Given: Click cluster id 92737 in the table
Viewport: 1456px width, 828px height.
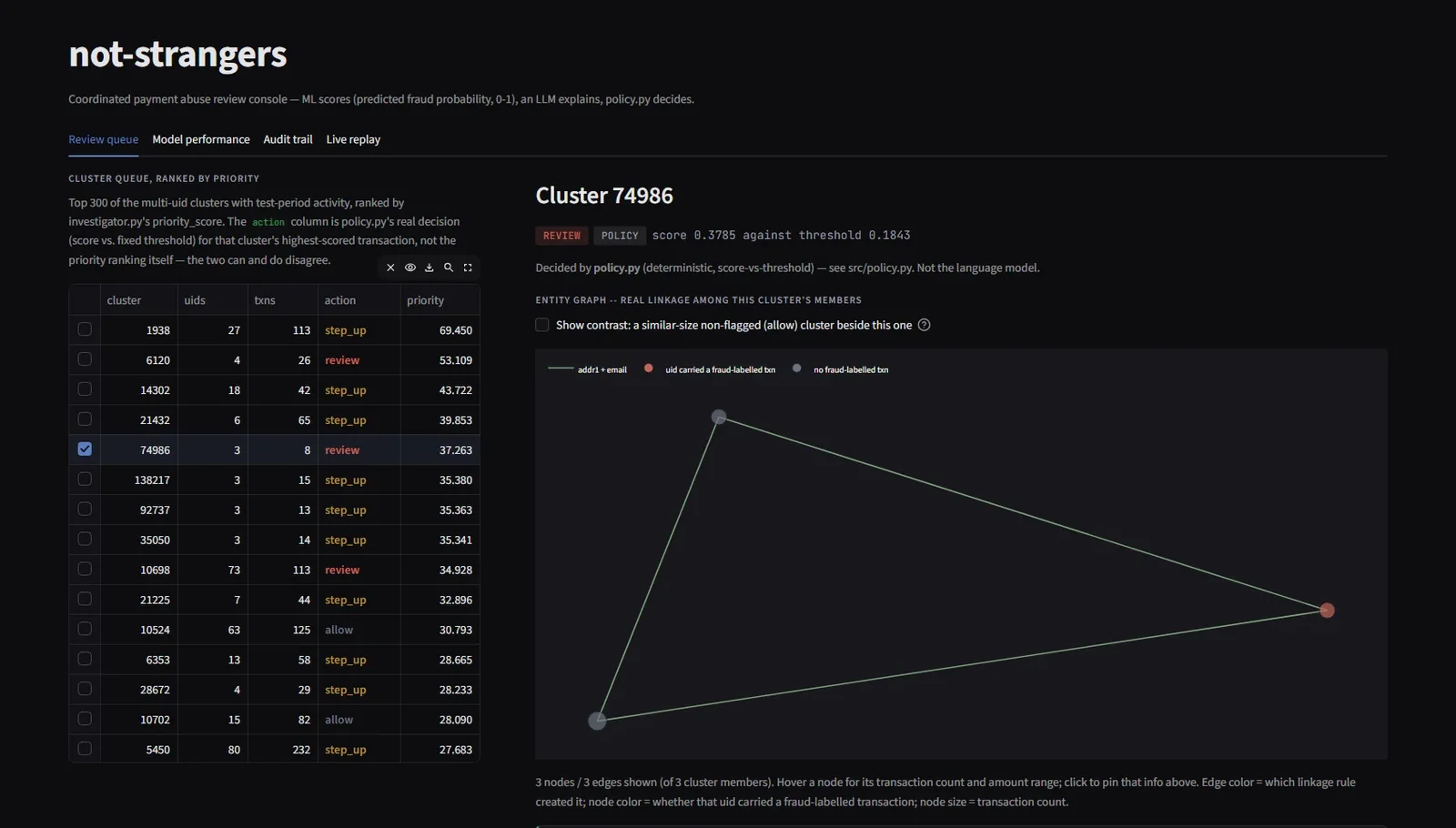Looking at the screenshot, I should tap(155, 510).
